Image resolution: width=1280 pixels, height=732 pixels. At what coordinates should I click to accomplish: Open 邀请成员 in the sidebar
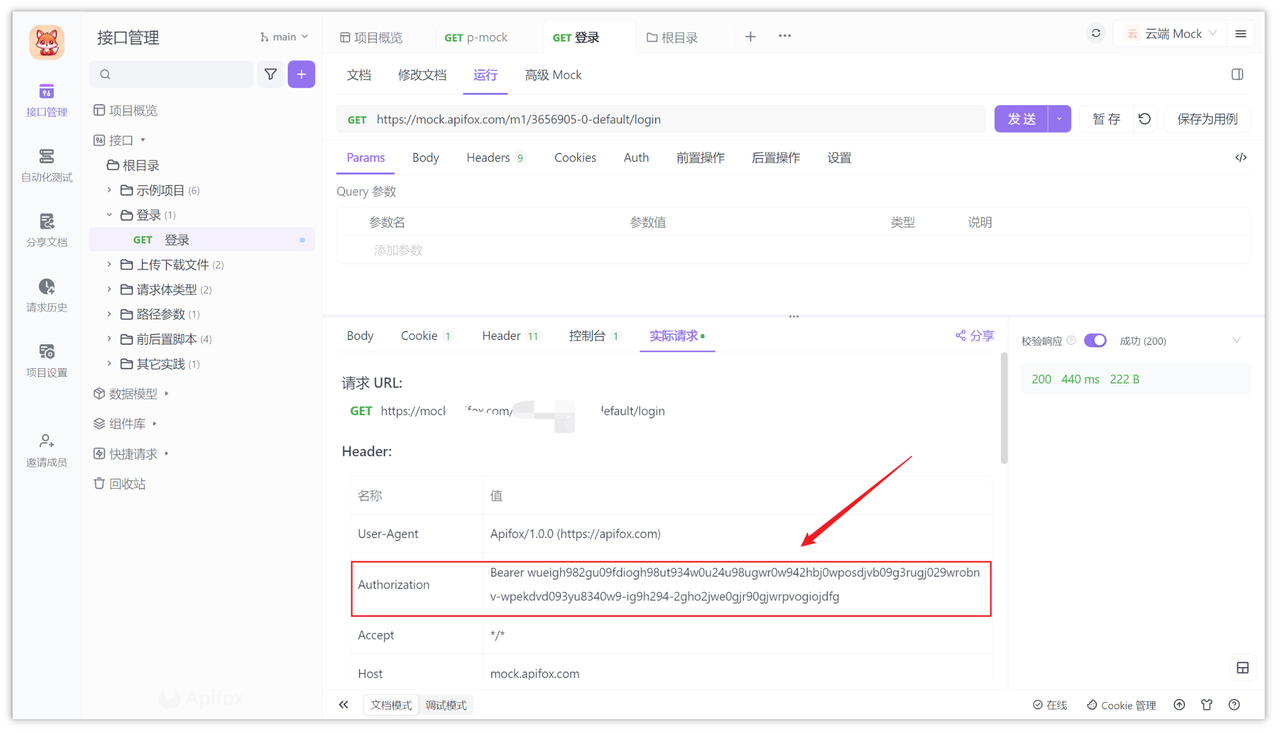[x=46, y=450]
